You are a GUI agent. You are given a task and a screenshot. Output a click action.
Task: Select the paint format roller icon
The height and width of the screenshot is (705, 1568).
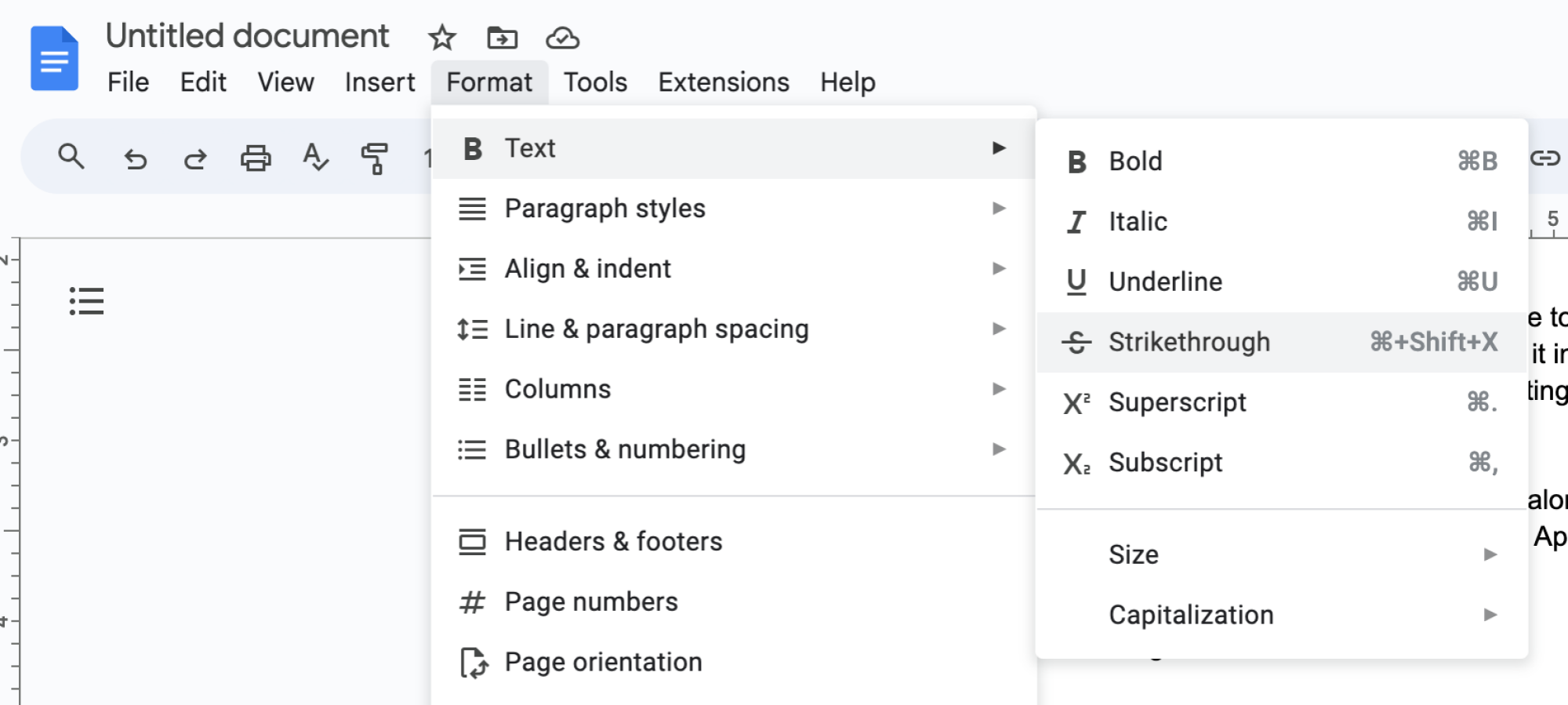(x=375, y=158)
